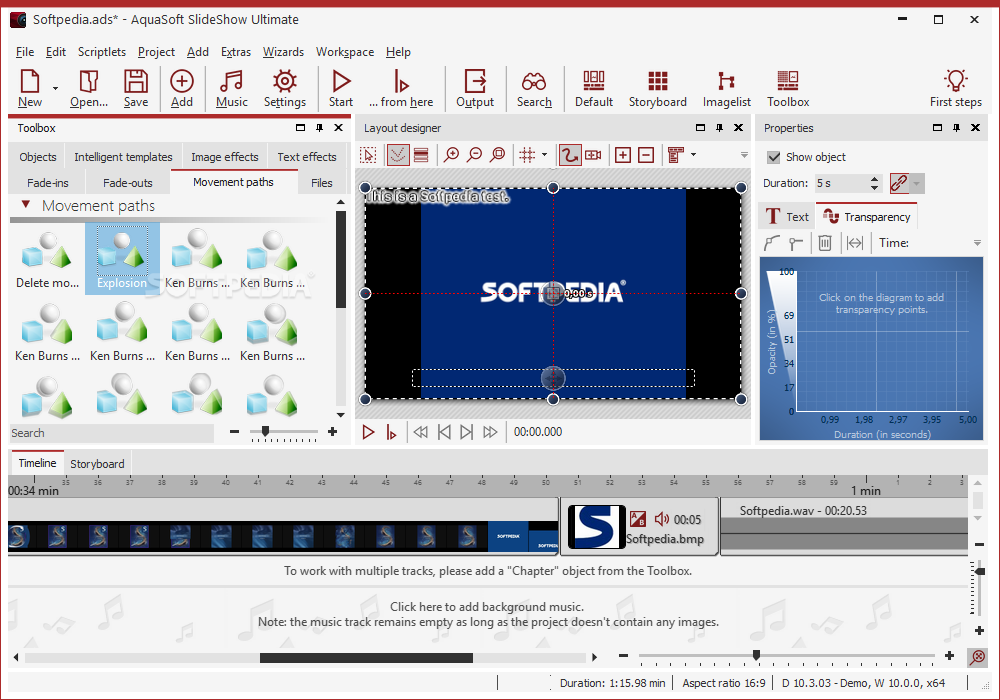Toggle movement path edit mode
The image size is (1000, 700).
click(570, 155)
